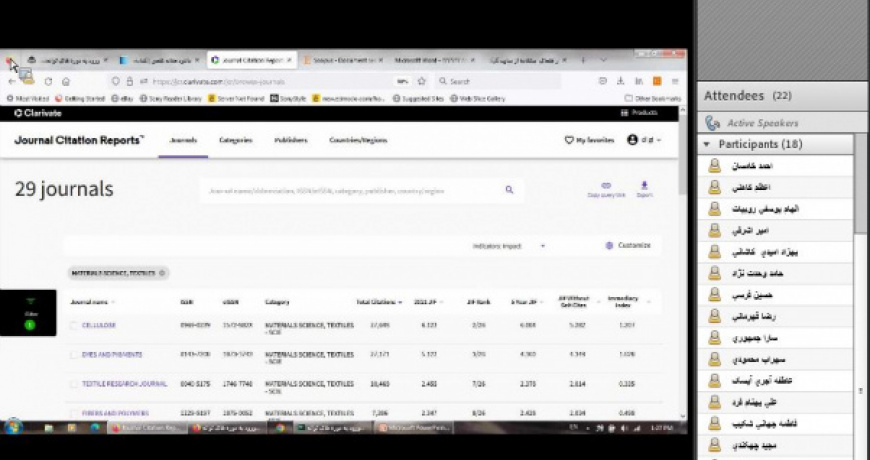Open the Microsoft PowerPoint taskbar button
The width and height of the screenshot is (870, 460).
tap(414, 428)
